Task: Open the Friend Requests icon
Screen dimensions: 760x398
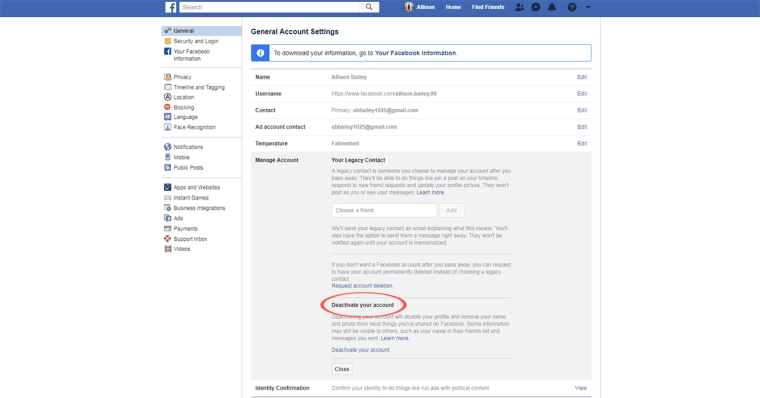Action: coord(519,7)
